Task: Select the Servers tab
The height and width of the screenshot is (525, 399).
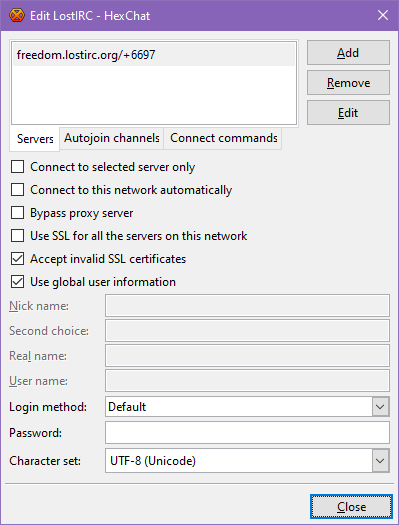Action: 35,139
